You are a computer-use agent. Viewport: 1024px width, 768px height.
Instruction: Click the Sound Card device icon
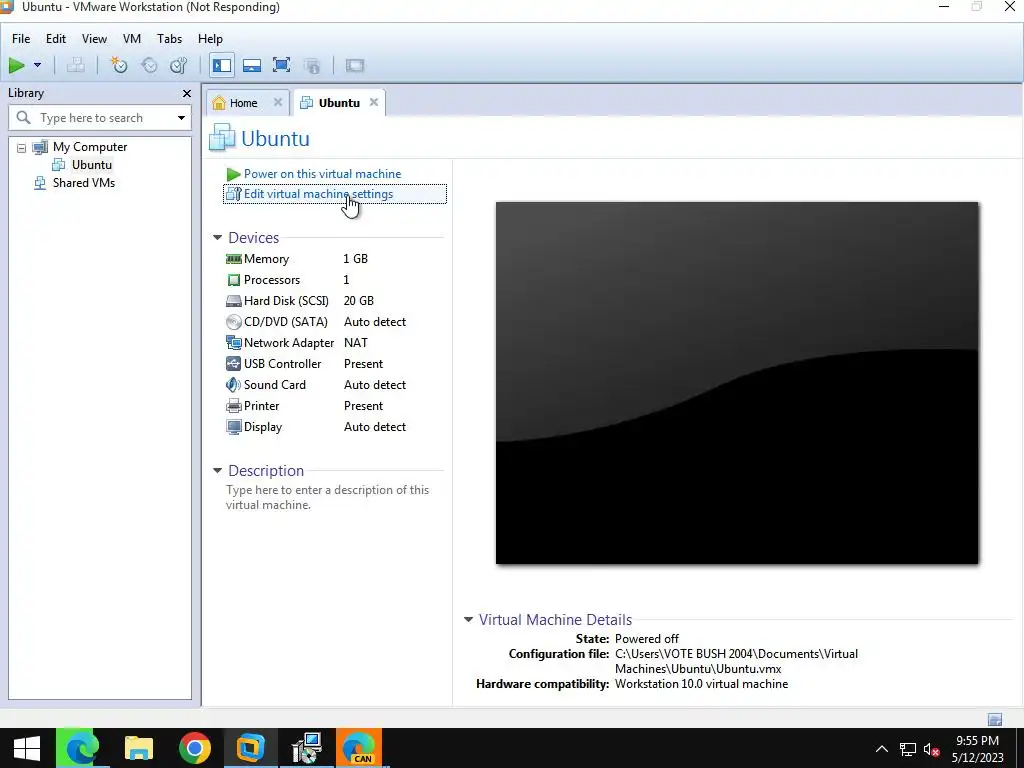pyautogui.click(x=233, y=385)
